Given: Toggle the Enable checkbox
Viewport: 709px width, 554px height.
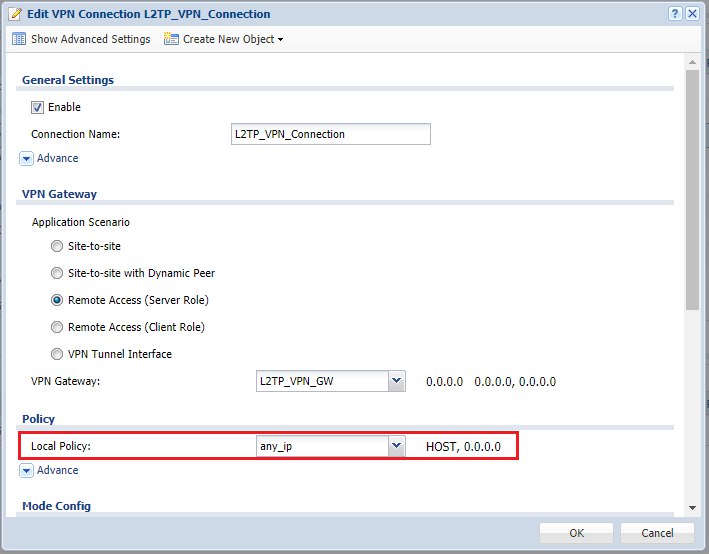Looking at the screenshot, I should pos(37,108).
